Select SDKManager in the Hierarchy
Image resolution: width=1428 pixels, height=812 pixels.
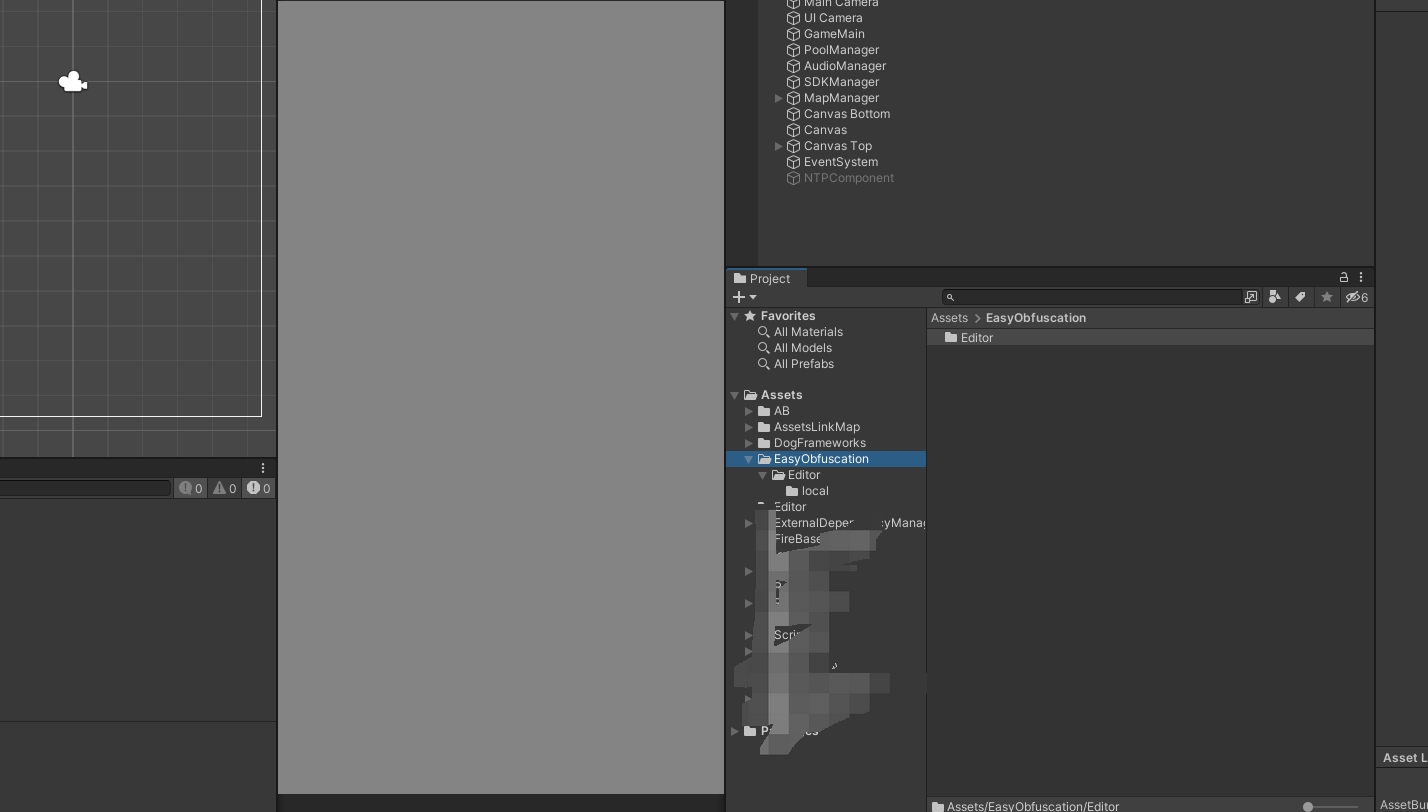pos(841,82)
